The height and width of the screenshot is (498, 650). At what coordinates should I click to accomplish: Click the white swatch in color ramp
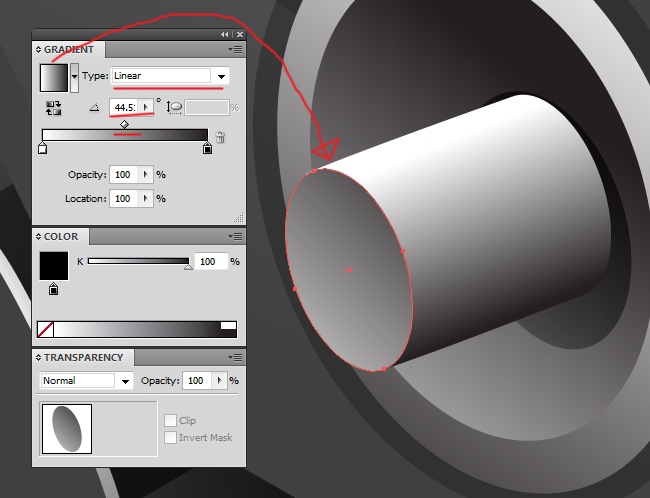(228, 325)
